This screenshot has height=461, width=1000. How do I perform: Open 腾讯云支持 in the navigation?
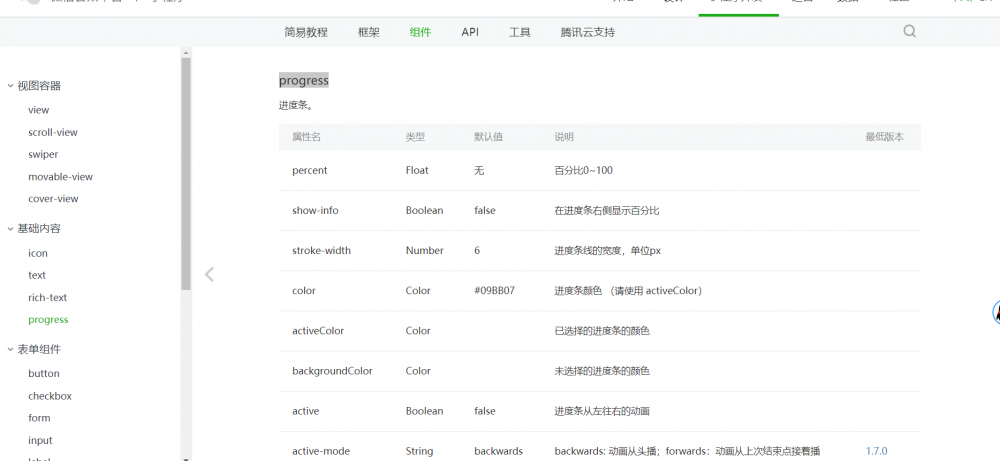tap(588, 32)
